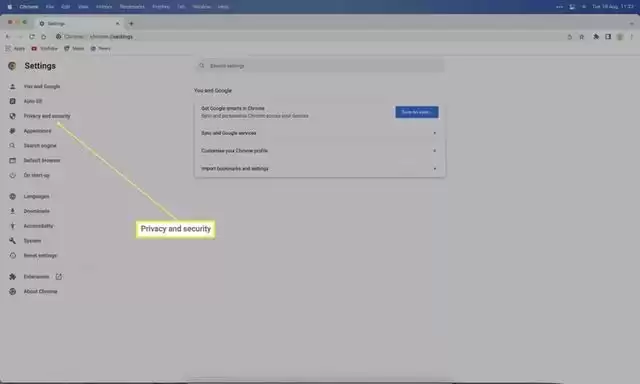640x384 pixels.
Task: Open the Bookmarks menu in menu bar
Action: (132, 7)
